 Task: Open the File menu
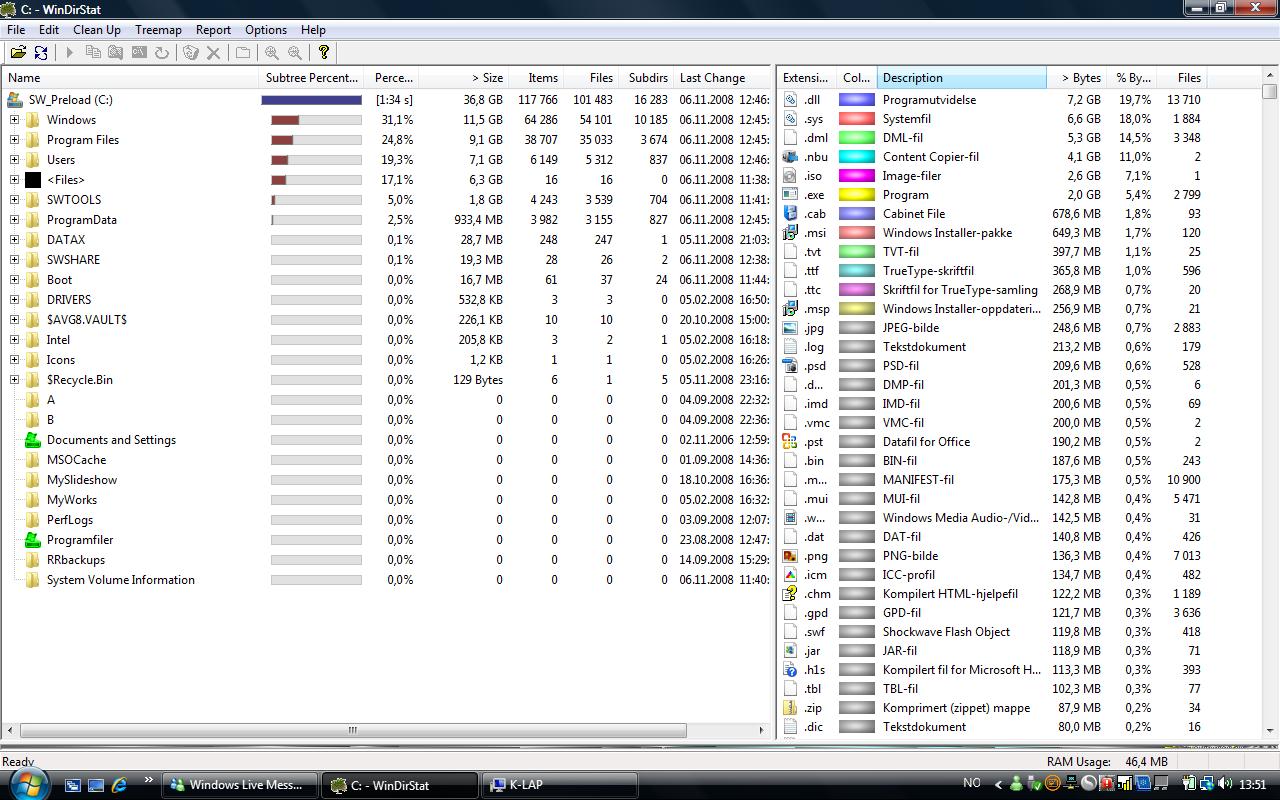click(16, 30)
